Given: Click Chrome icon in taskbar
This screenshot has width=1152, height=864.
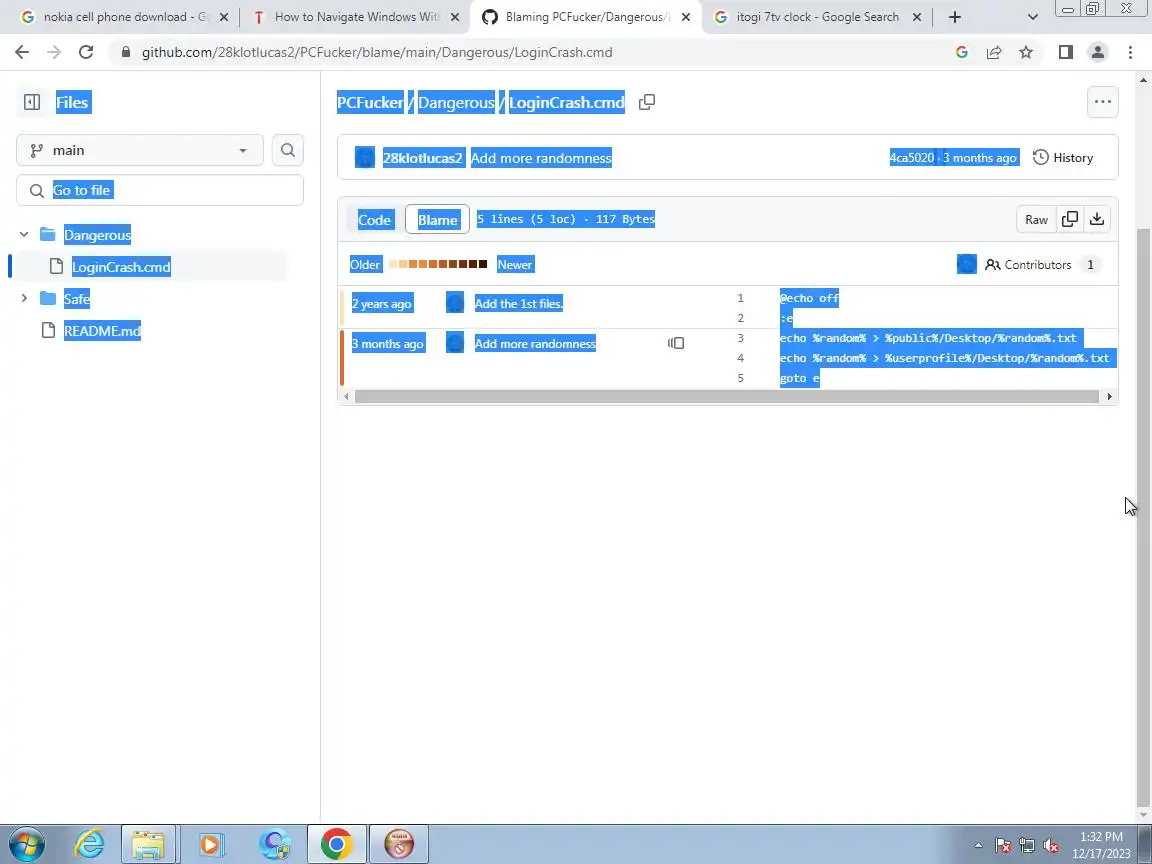Looking at the screenshot, I should click(336, 844).
